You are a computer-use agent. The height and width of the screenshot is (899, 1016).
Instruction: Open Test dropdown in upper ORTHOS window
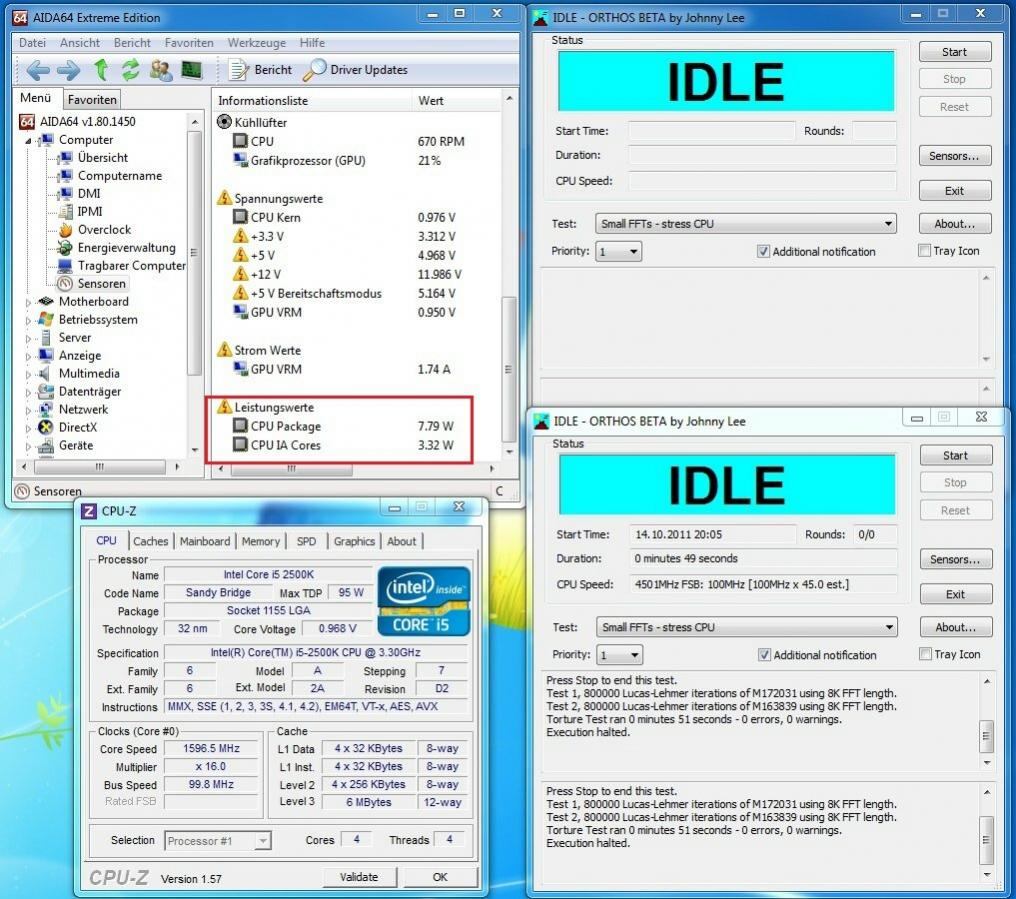[x=746, y=224]
